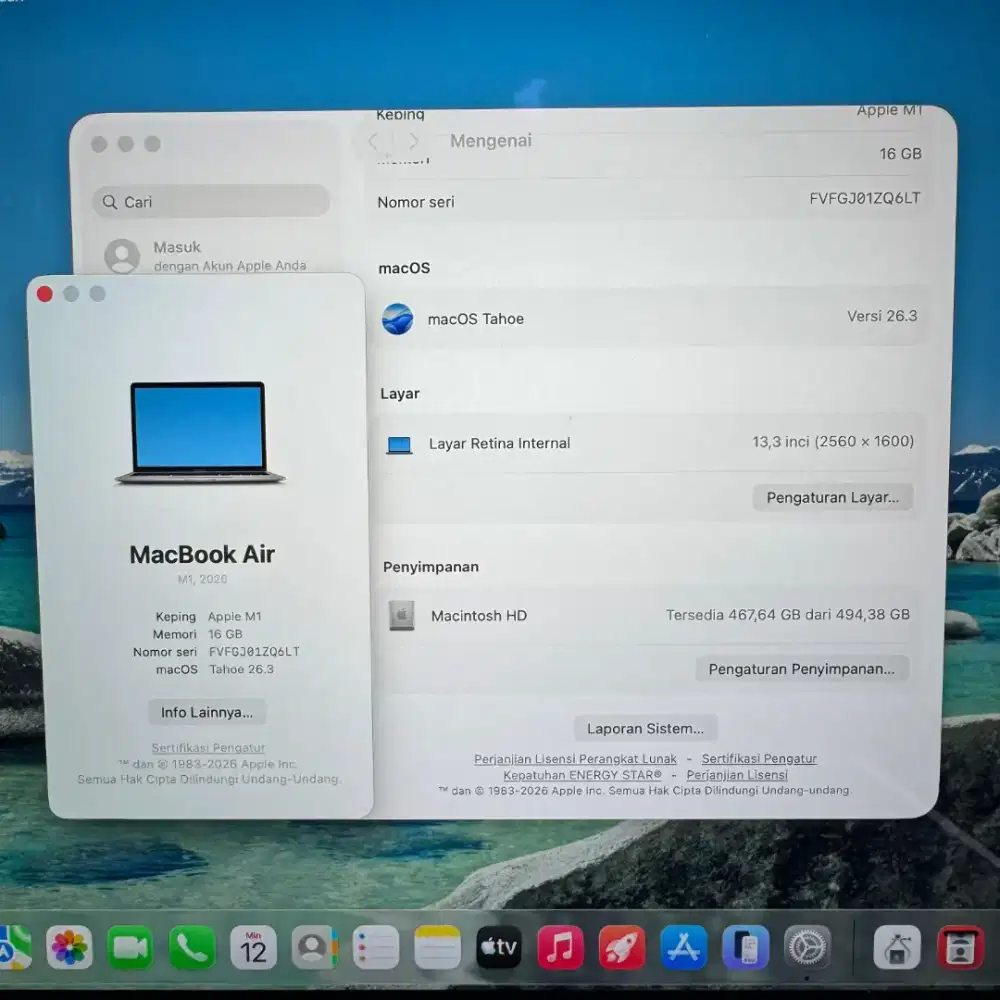Open the Photos app from the Dock
Screen dimensions: 1000x1000
coord(68,945)
